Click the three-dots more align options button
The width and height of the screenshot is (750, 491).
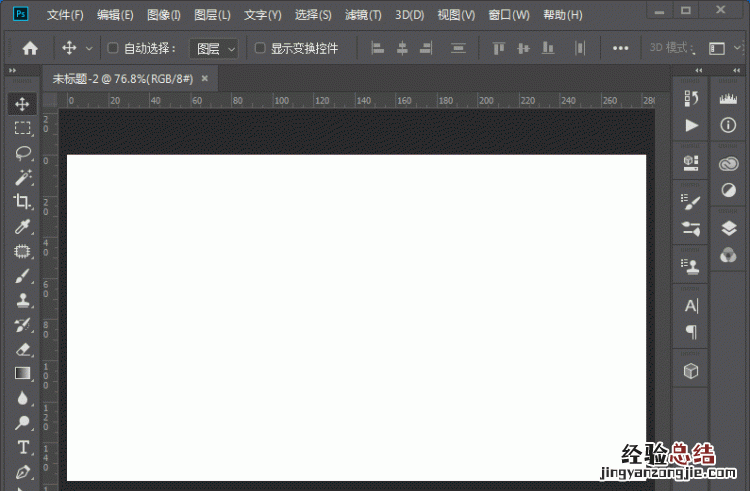620,48
